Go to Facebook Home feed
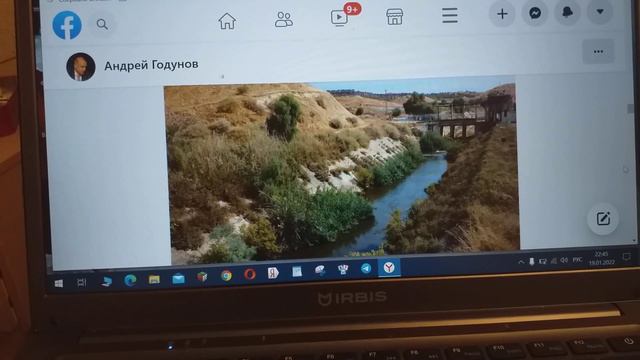The height and width of the screenshot is (360, 640). coord(227,21)
